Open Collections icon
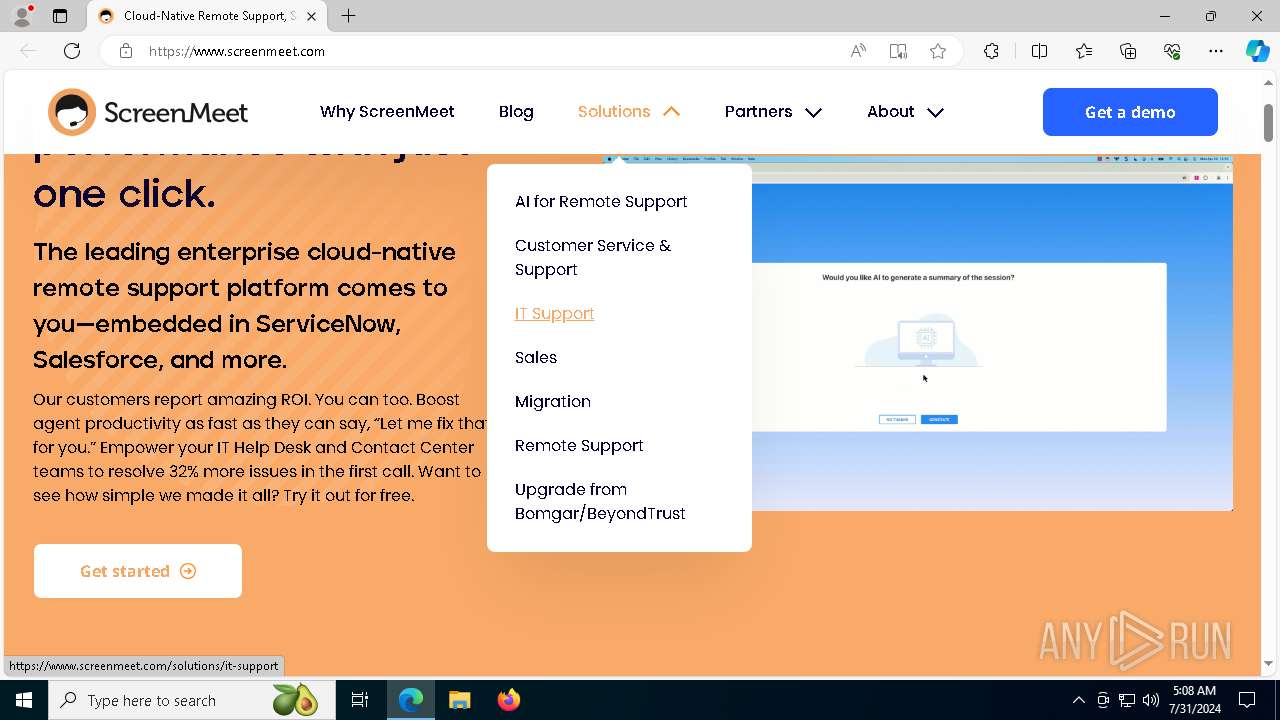This screenshot has height=720, width=1280. [1128, 51]
